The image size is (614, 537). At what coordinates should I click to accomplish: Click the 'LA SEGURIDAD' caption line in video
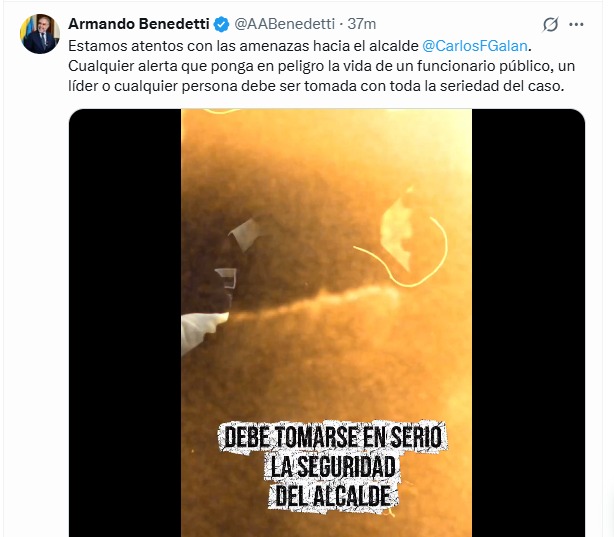click(333, 466)
